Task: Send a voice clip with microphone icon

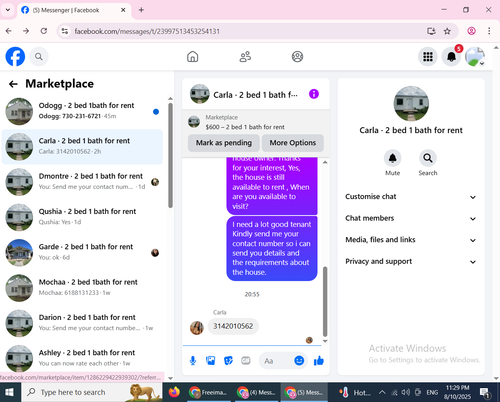Action: pyautogui.click(x=193, y=361)
